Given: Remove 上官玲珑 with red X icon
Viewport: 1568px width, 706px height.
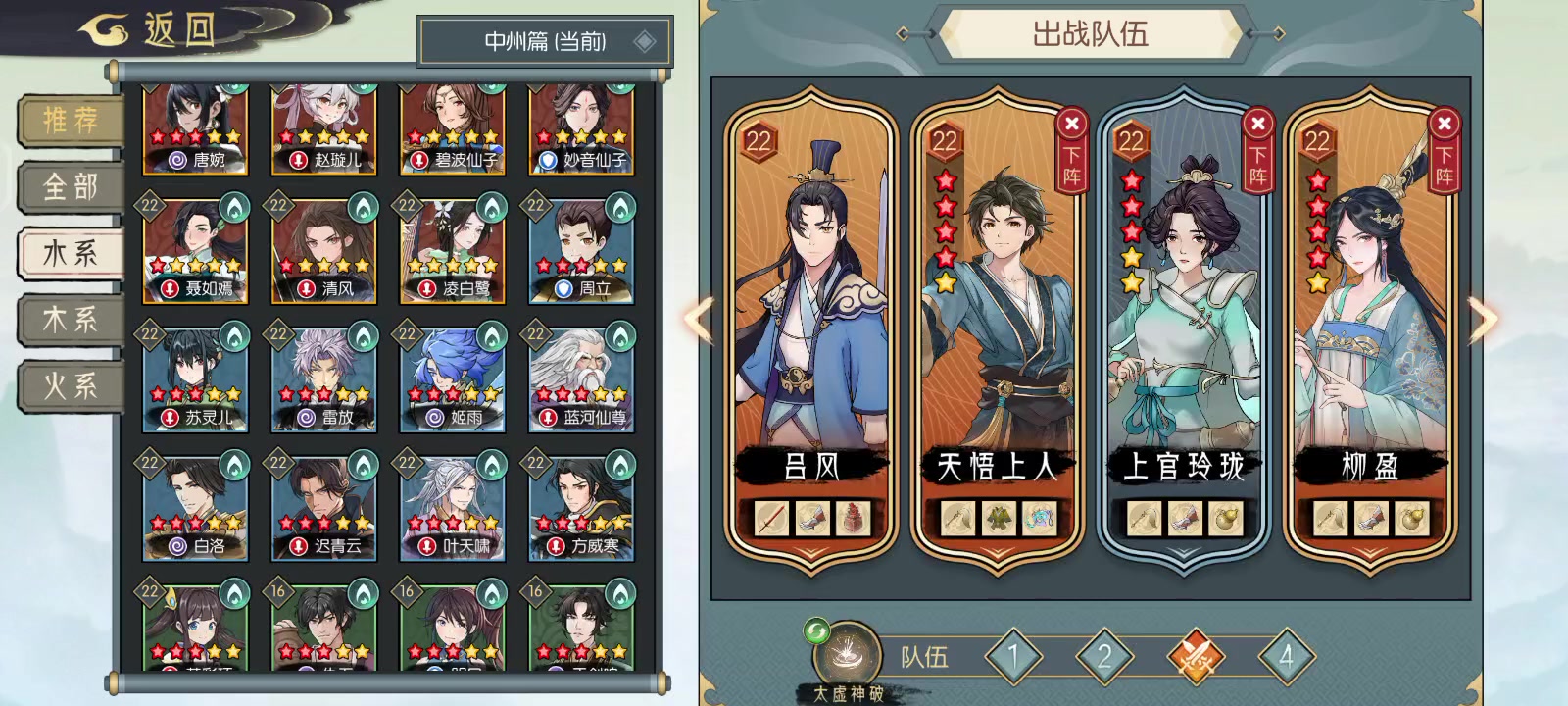Looking at the screenshot, I should (x=1257, y=124).
